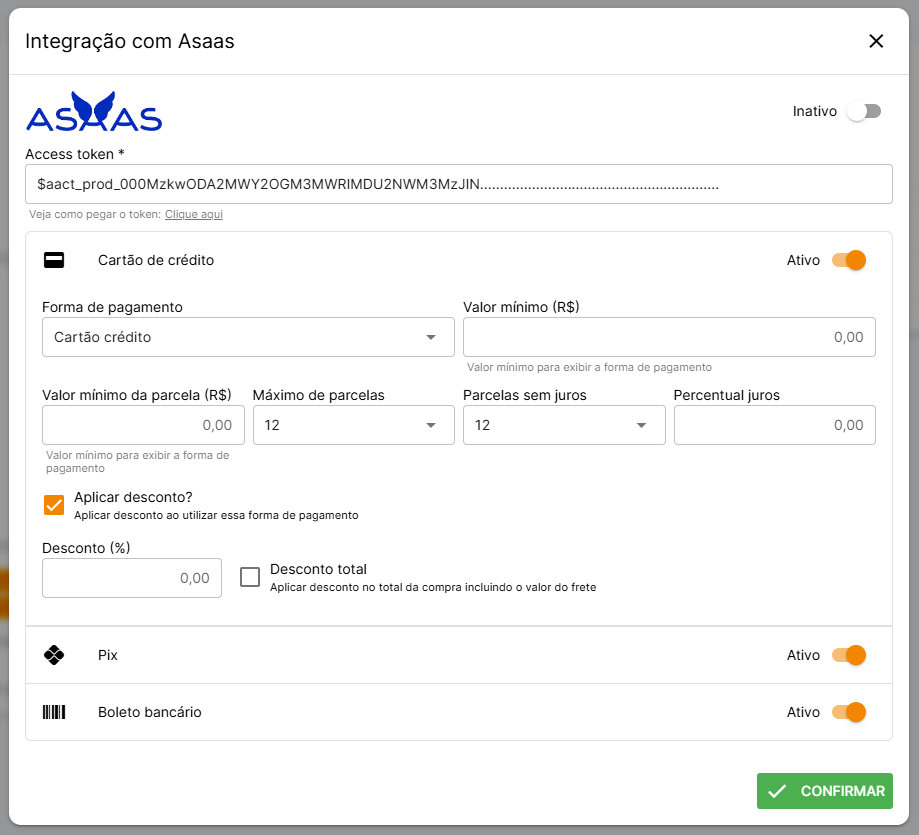Click the credit card icon

coord(54,260)
